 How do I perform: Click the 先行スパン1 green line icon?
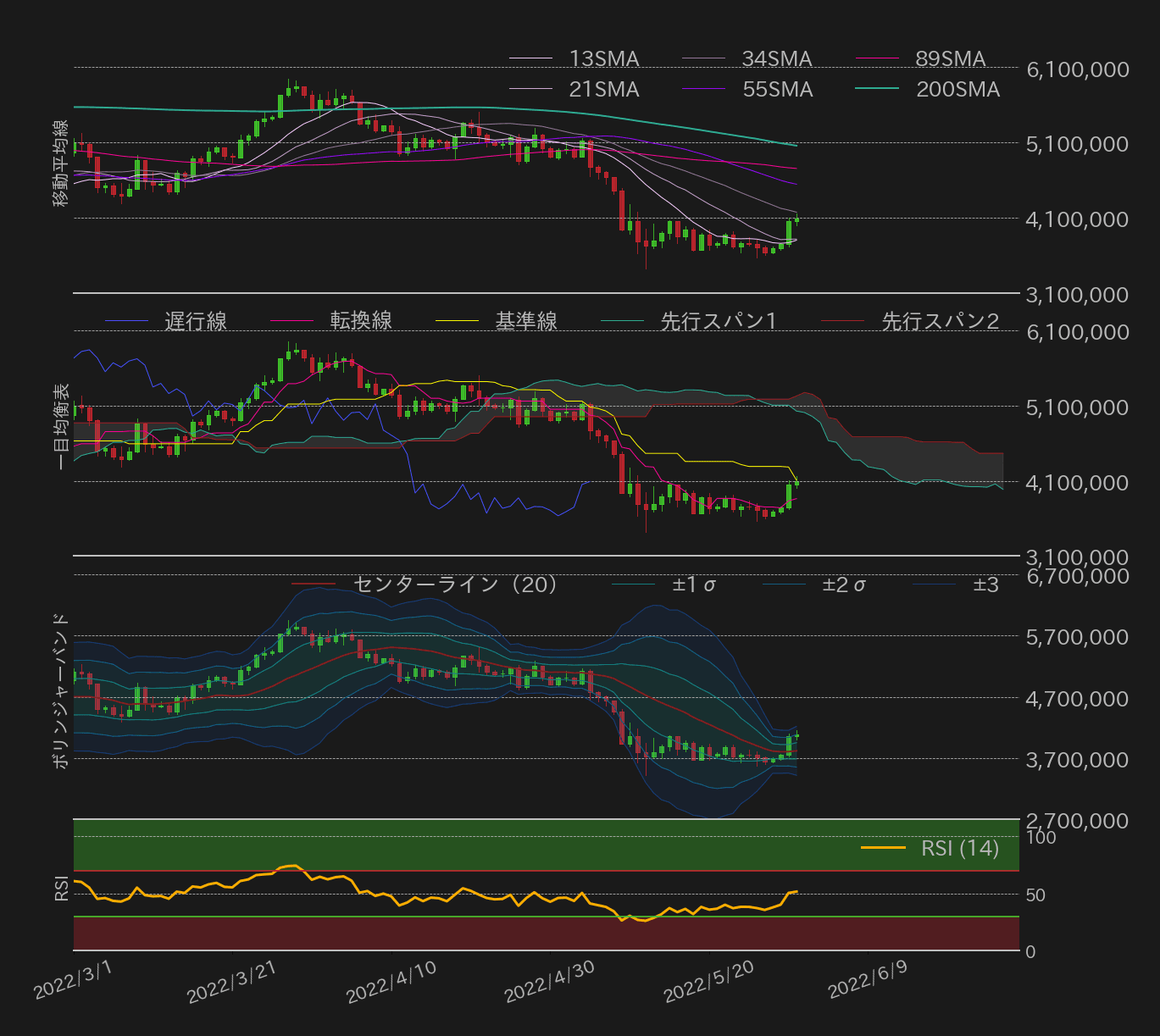pyautogui.click(x=623, y=321)
